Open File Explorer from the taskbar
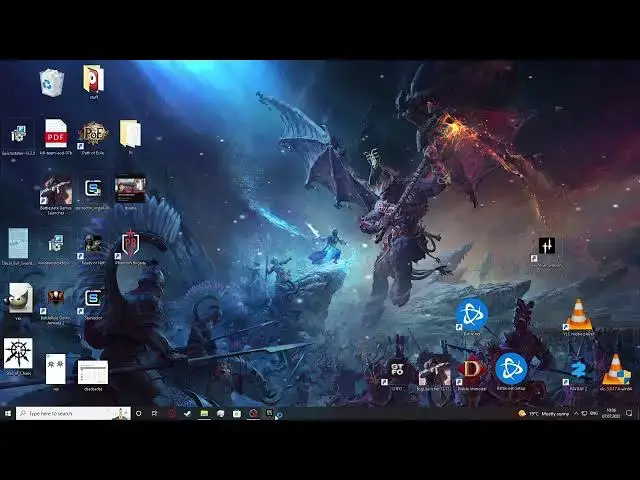 pos(204,413)
